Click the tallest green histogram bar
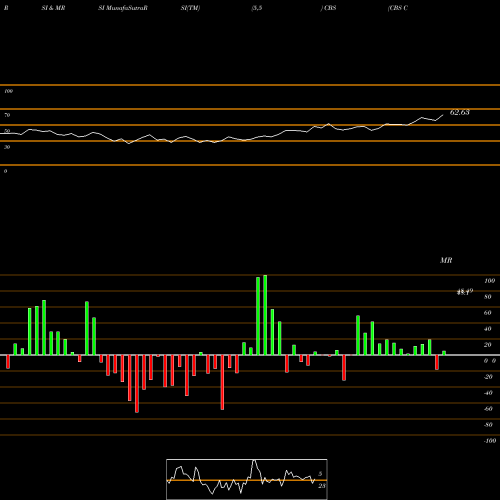The width and height of the screenshot is (500, 500). [x=265, y=315]
